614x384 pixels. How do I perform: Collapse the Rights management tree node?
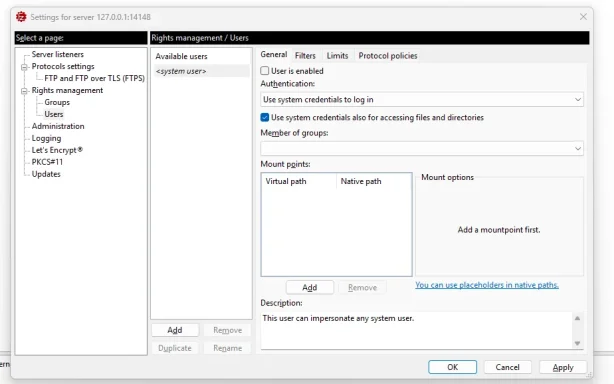[x=24, y=91]
